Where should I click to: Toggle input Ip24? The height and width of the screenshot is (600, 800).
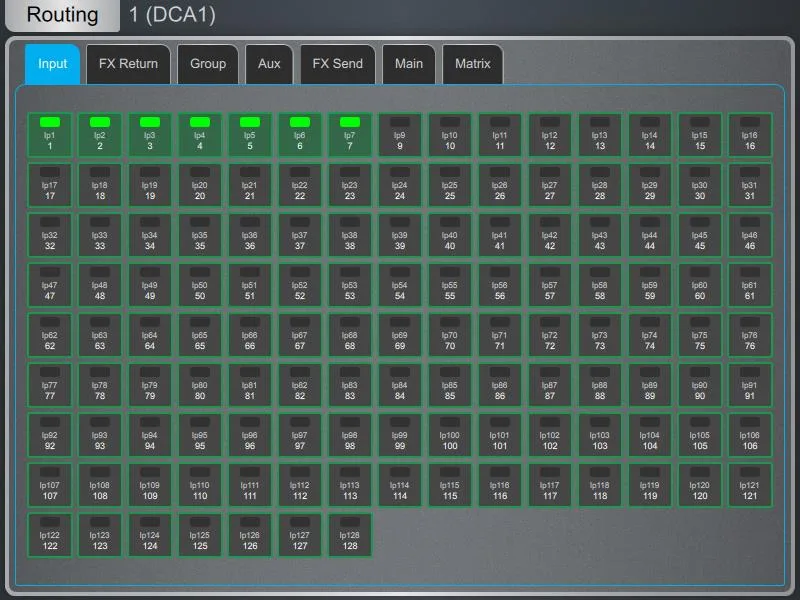point(399,185)
